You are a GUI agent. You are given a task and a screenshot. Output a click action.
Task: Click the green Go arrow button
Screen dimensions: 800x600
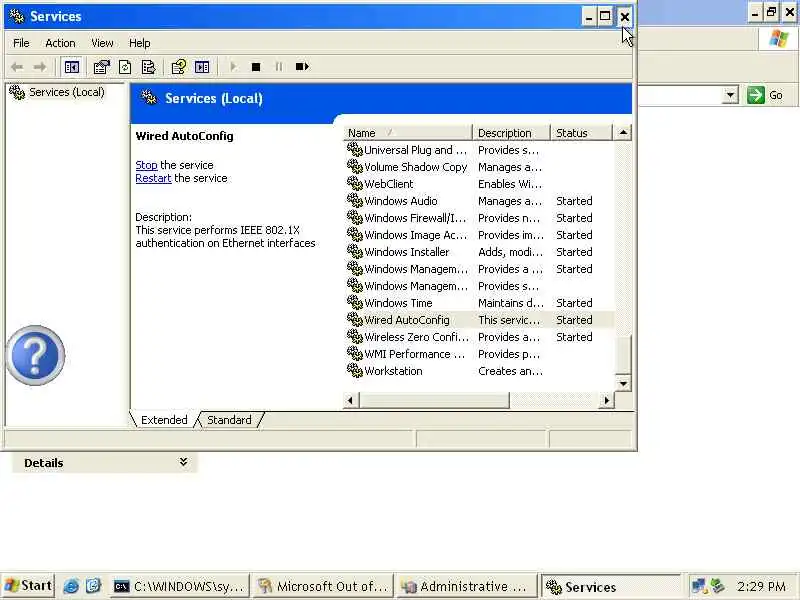tap(756, 95)
